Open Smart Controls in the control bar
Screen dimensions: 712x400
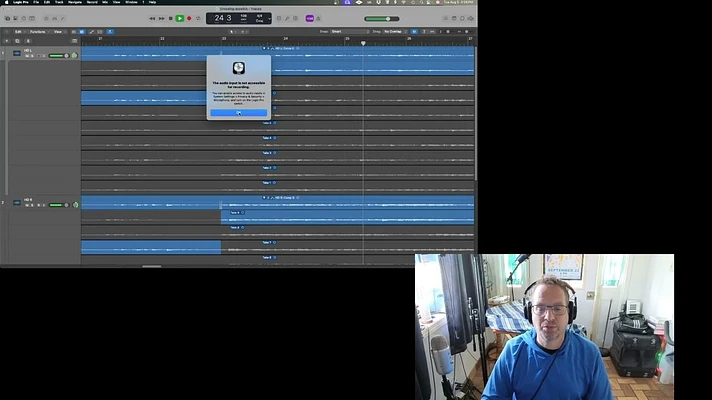click(x=46, y=19)
